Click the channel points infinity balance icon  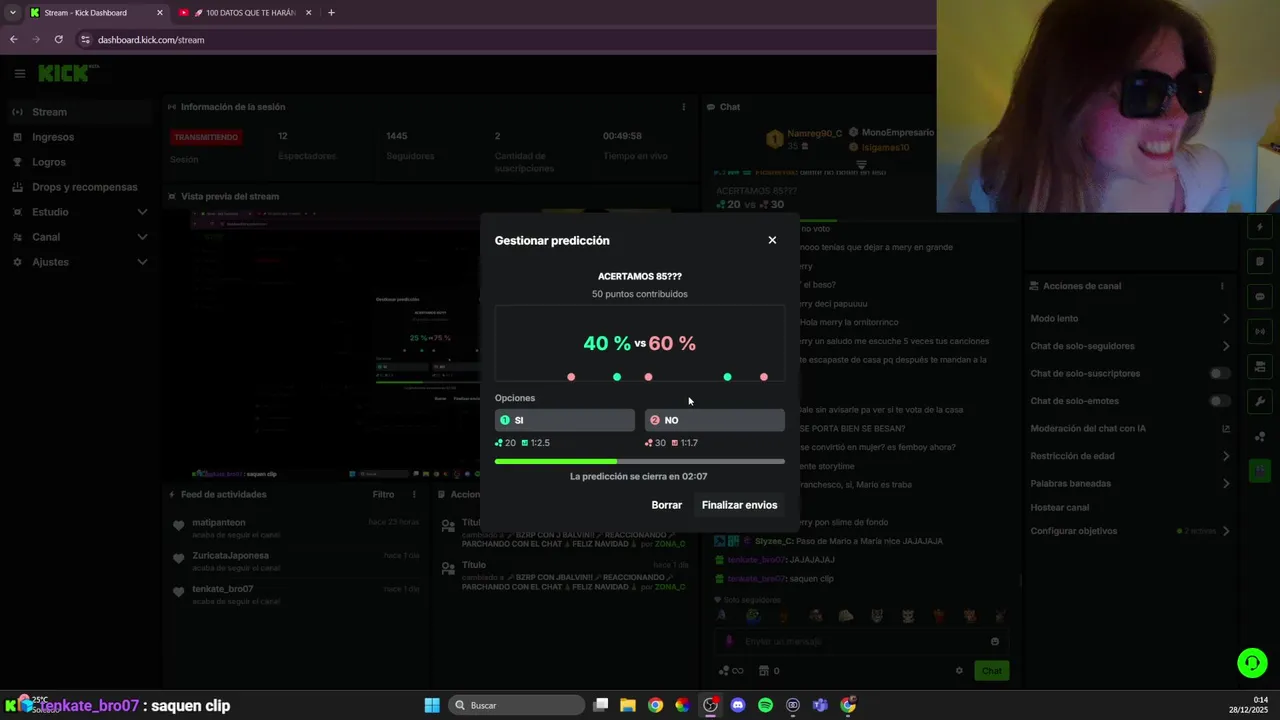coord(731,671)
